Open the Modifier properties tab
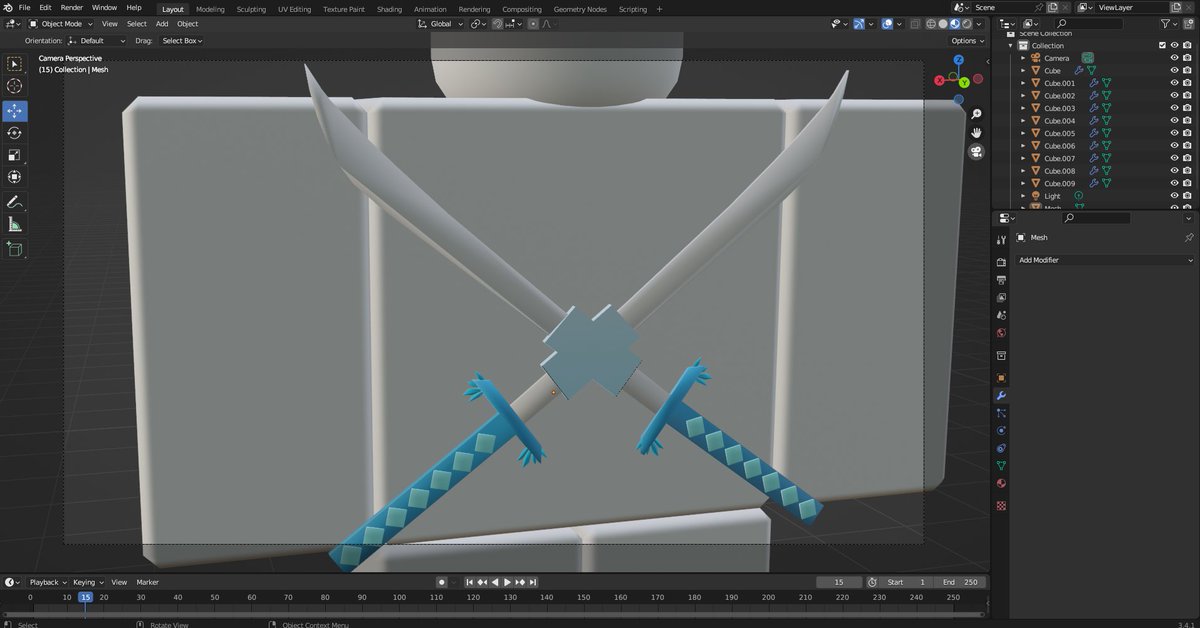1200x628 pixels. click(x=1001, y=396)
